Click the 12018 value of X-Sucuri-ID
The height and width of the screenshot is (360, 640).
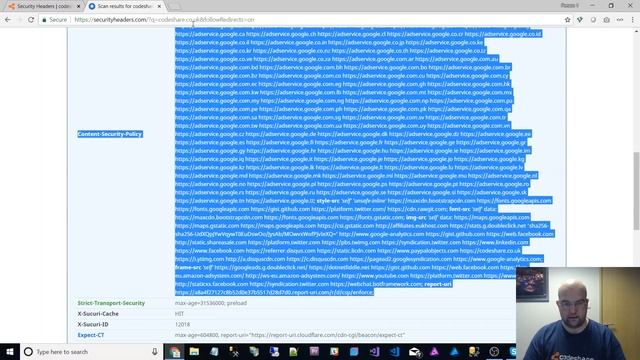[182, 324]
